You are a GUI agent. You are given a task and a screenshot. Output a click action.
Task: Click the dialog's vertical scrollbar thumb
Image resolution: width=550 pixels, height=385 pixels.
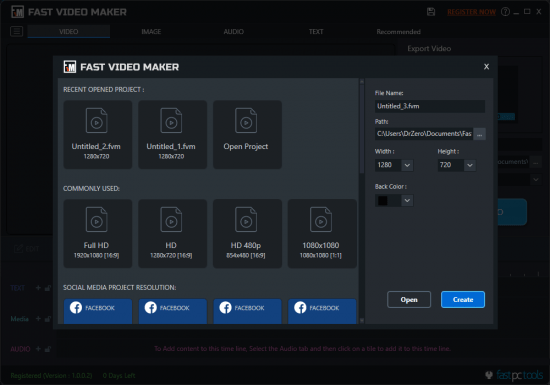362,129
